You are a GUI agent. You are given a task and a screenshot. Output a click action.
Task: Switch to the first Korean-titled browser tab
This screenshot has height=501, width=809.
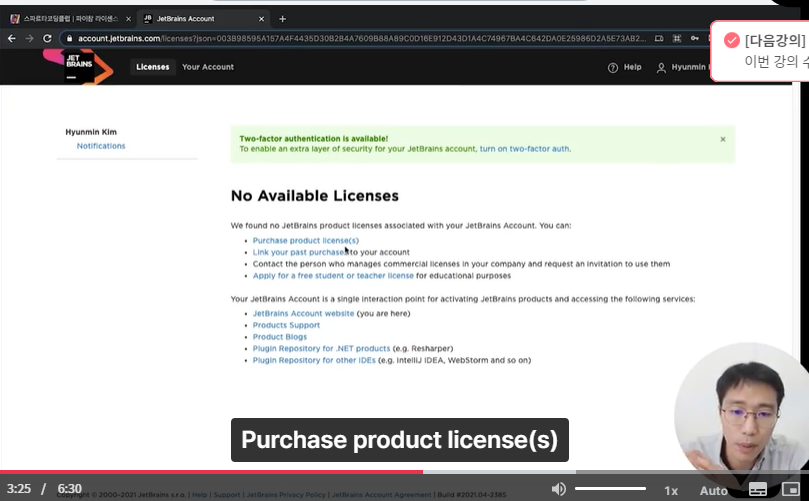[x=71, y=19]
